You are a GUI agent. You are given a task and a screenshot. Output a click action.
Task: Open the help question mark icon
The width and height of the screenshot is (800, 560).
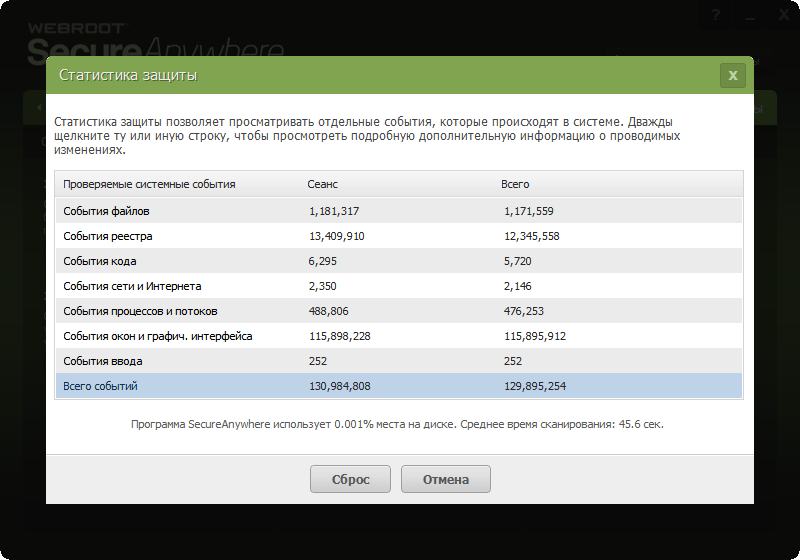point(716,15)
